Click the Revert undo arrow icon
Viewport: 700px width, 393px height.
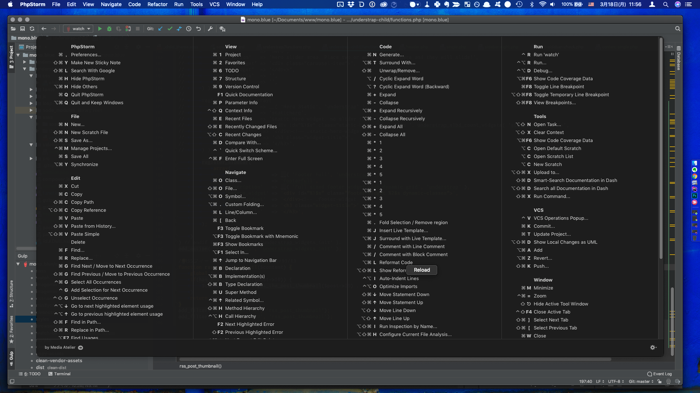pyautogui.click(x=198, y=29)
